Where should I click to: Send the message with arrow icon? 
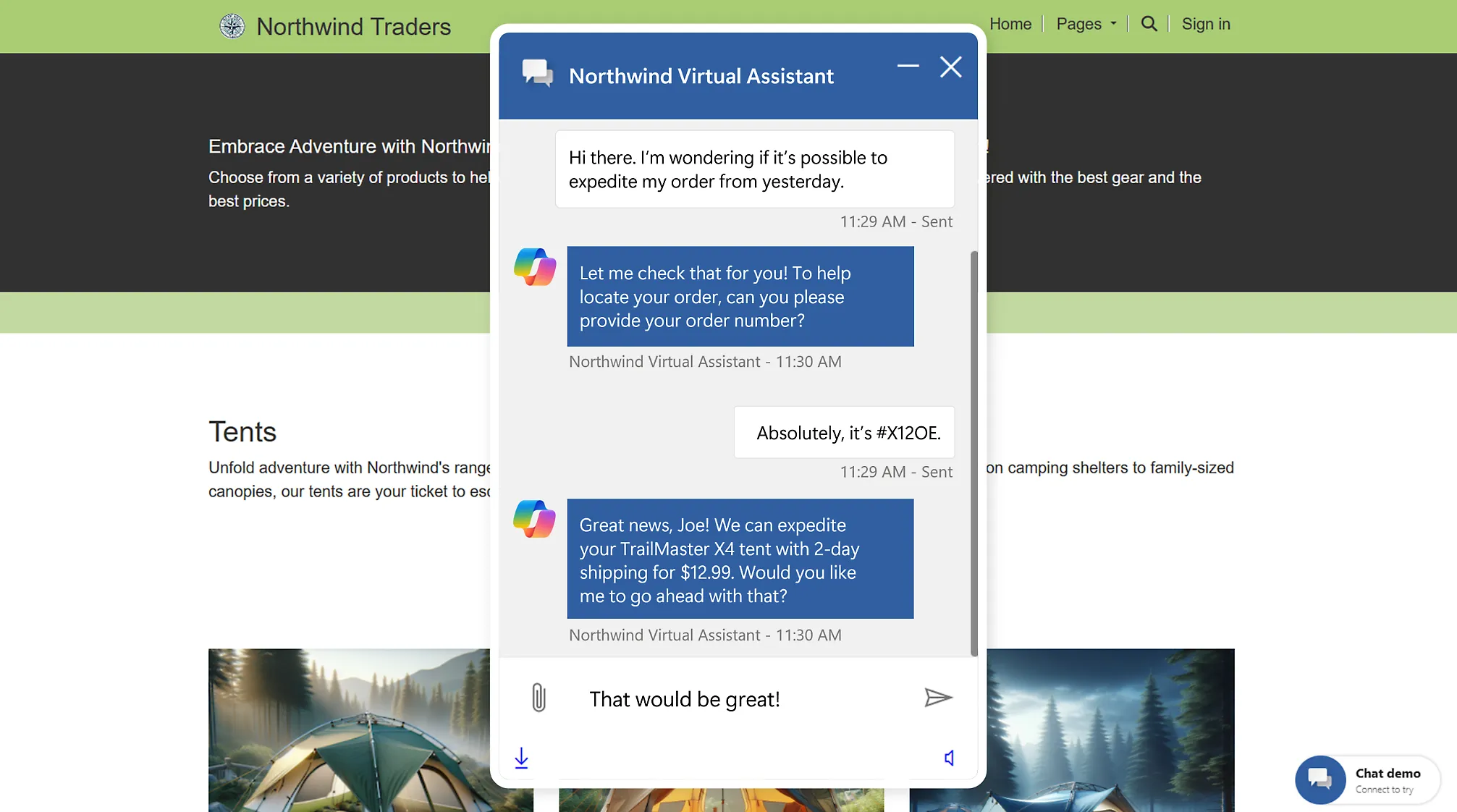[938, 698]
